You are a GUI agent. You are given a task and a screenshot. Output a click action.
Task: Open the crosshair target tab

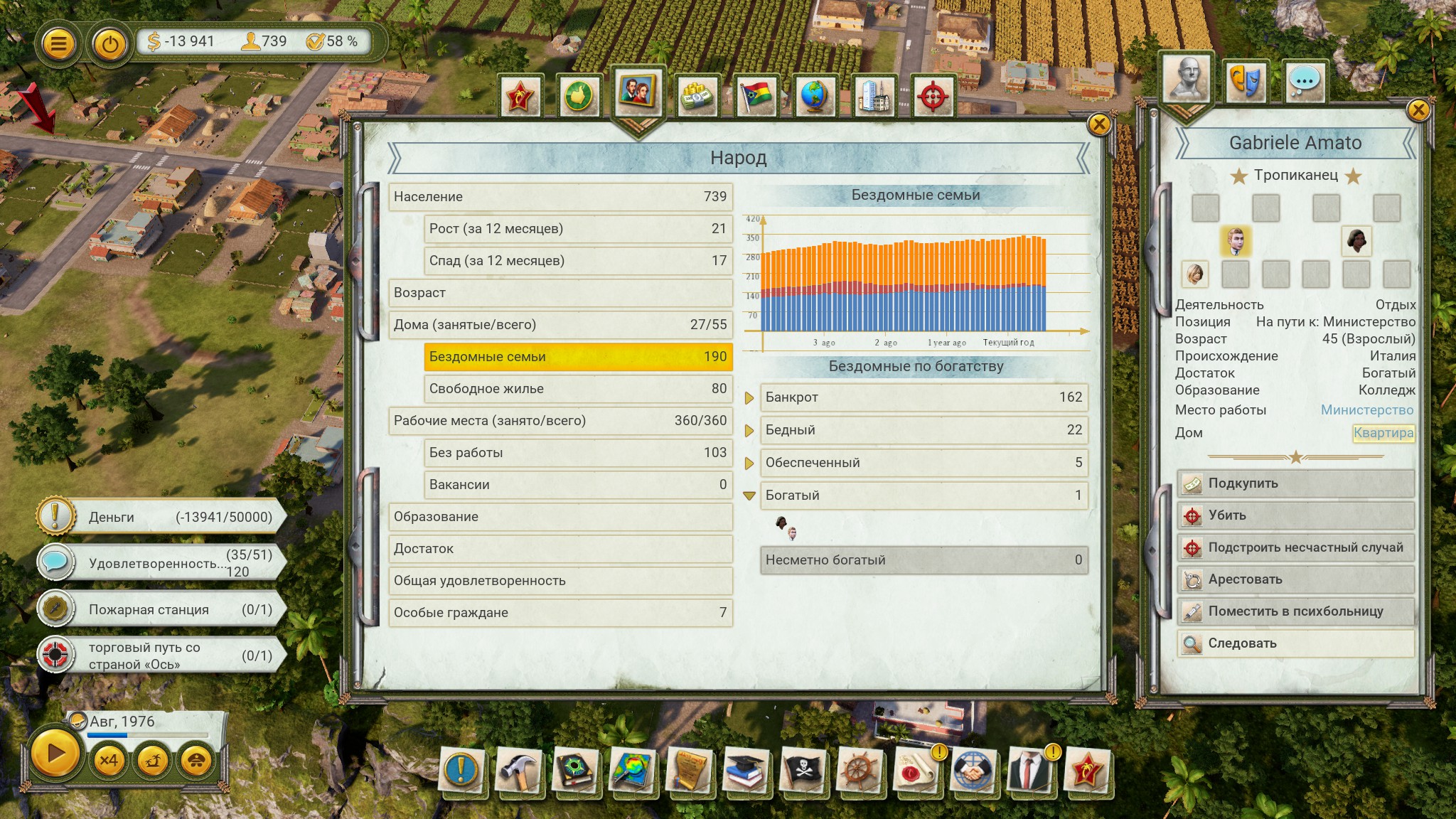tap(933, 96)
